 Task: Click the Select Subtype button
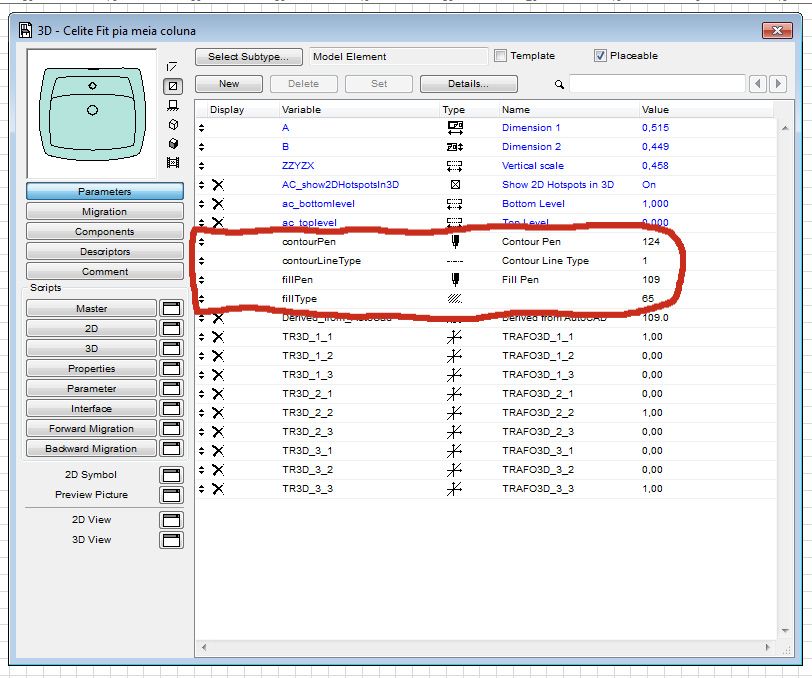(x=249, y=56)
